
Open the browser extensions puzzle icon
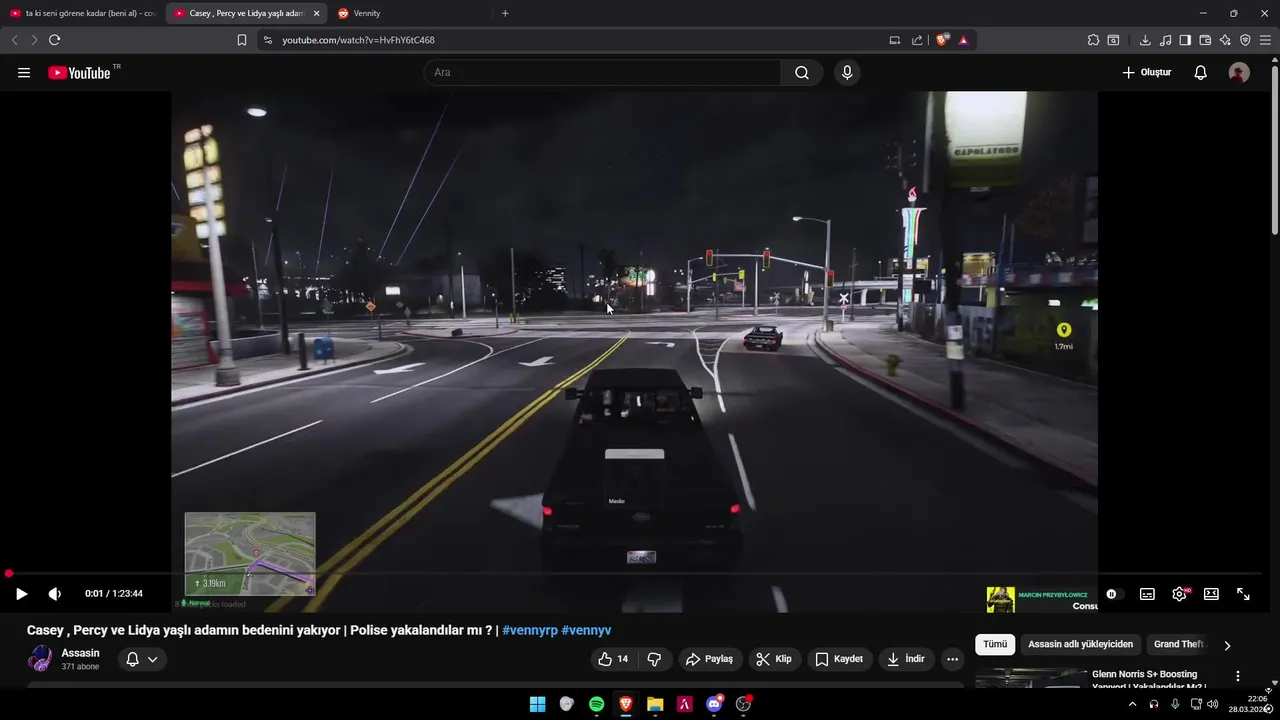[x=1093, y=40]
